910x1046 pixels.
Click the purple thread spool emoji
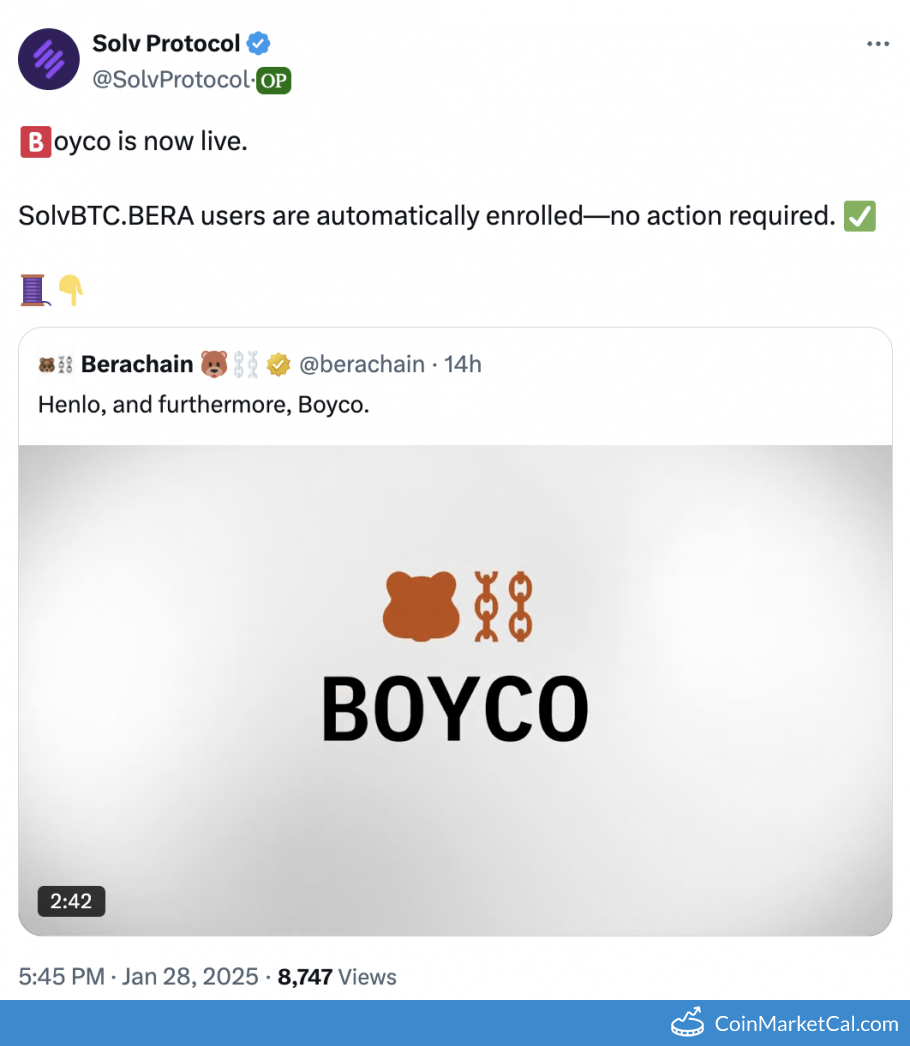tap(34, 291)
